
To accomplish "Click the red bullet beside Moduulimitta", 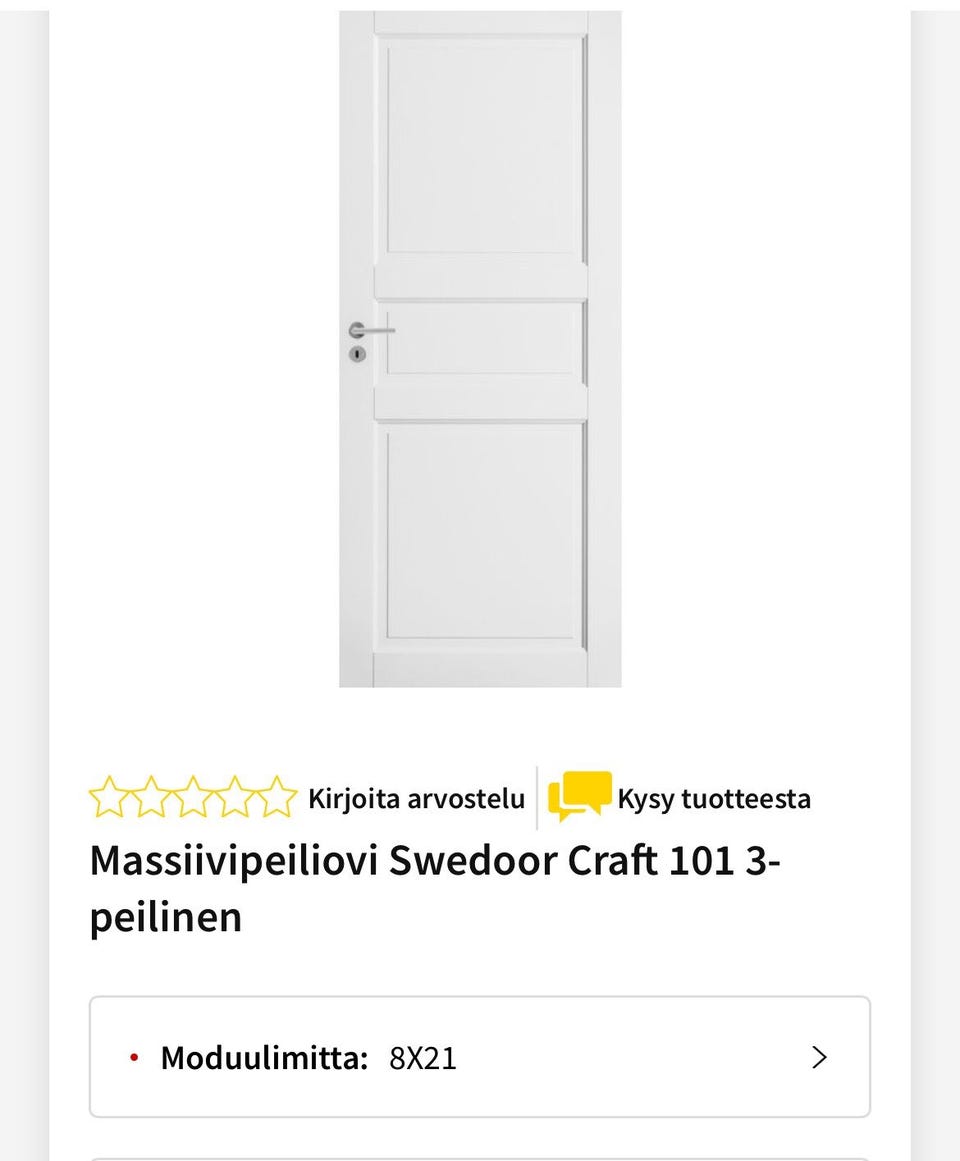I will [x=133, y=1057].
